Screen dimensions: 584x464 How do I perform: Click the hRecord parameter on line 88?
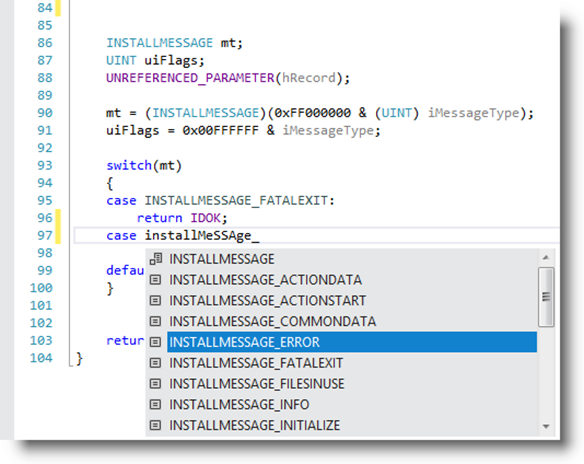click(309, 78)
